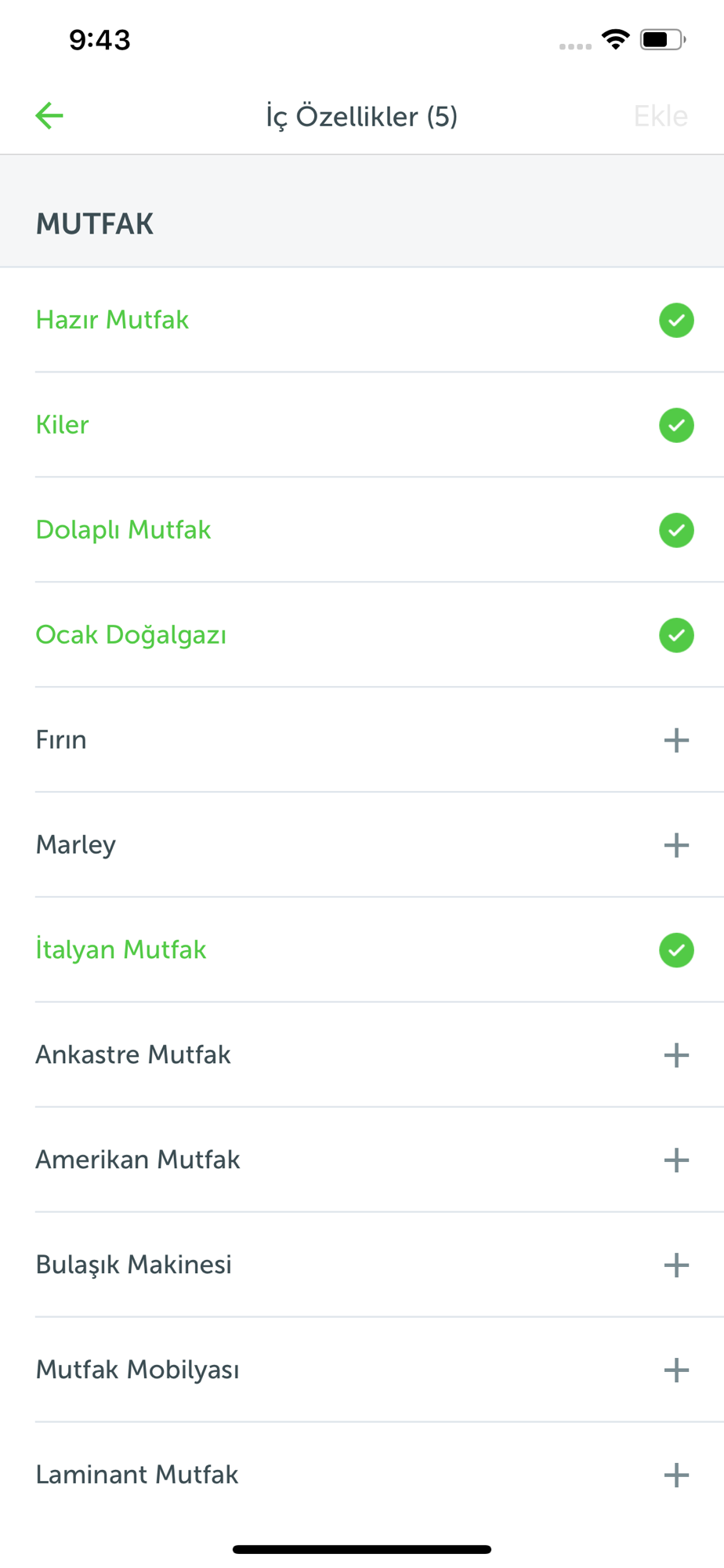
Task: Tap the Hazır Mutfak label text
Action: [112, 320]
